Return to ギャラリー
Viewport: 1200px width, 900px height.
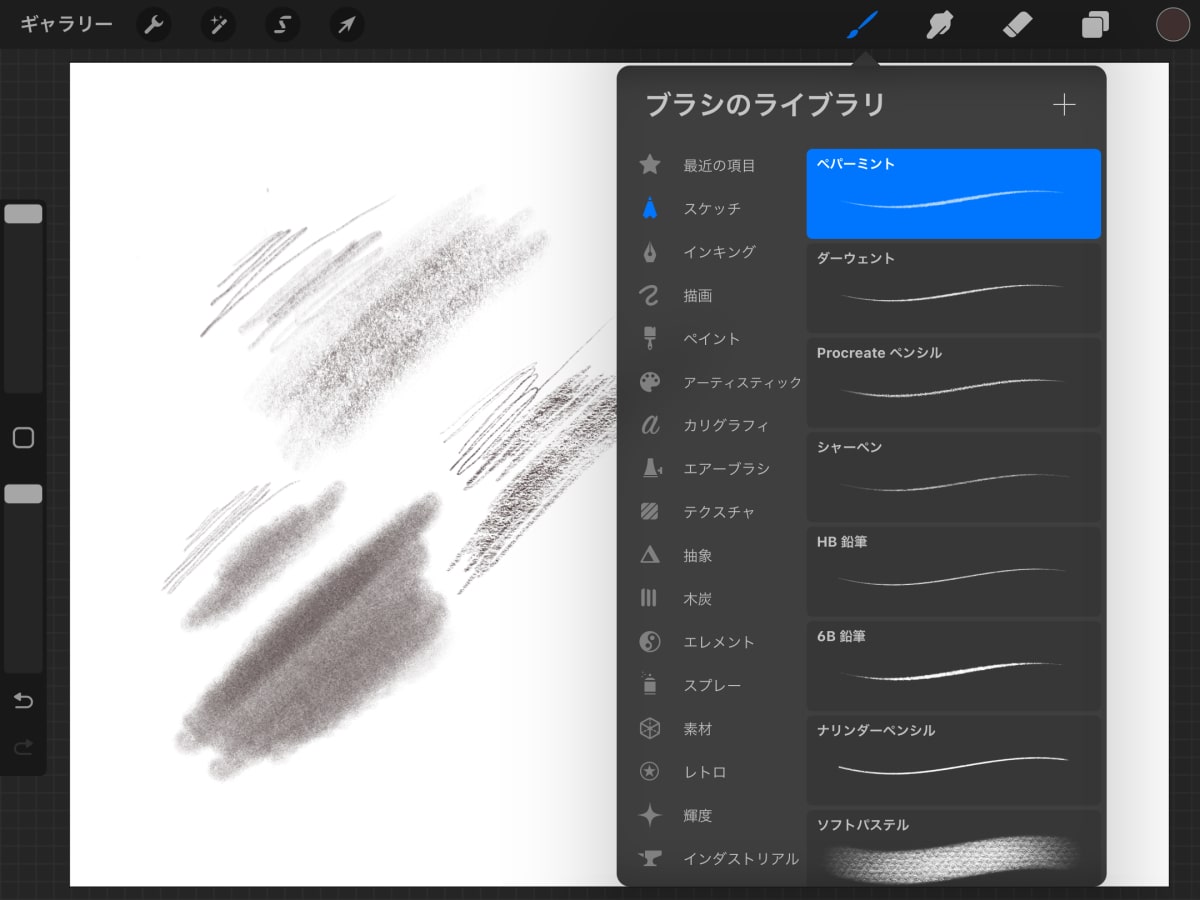(x=66, y=25)
